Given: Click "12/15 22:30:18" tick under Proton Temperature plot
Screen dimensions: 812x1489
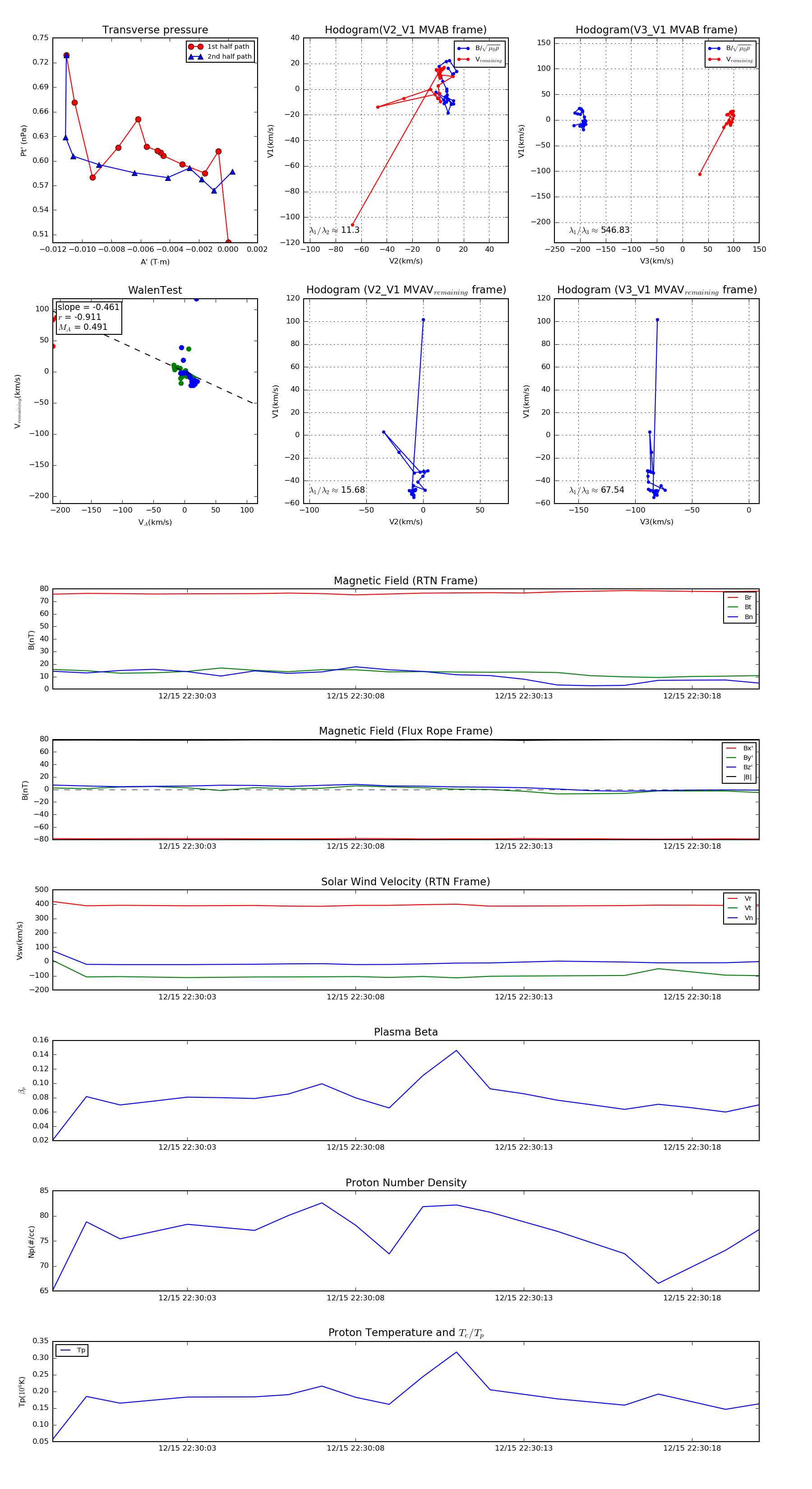Looking at the screenshot, I should pos(692,1448).
